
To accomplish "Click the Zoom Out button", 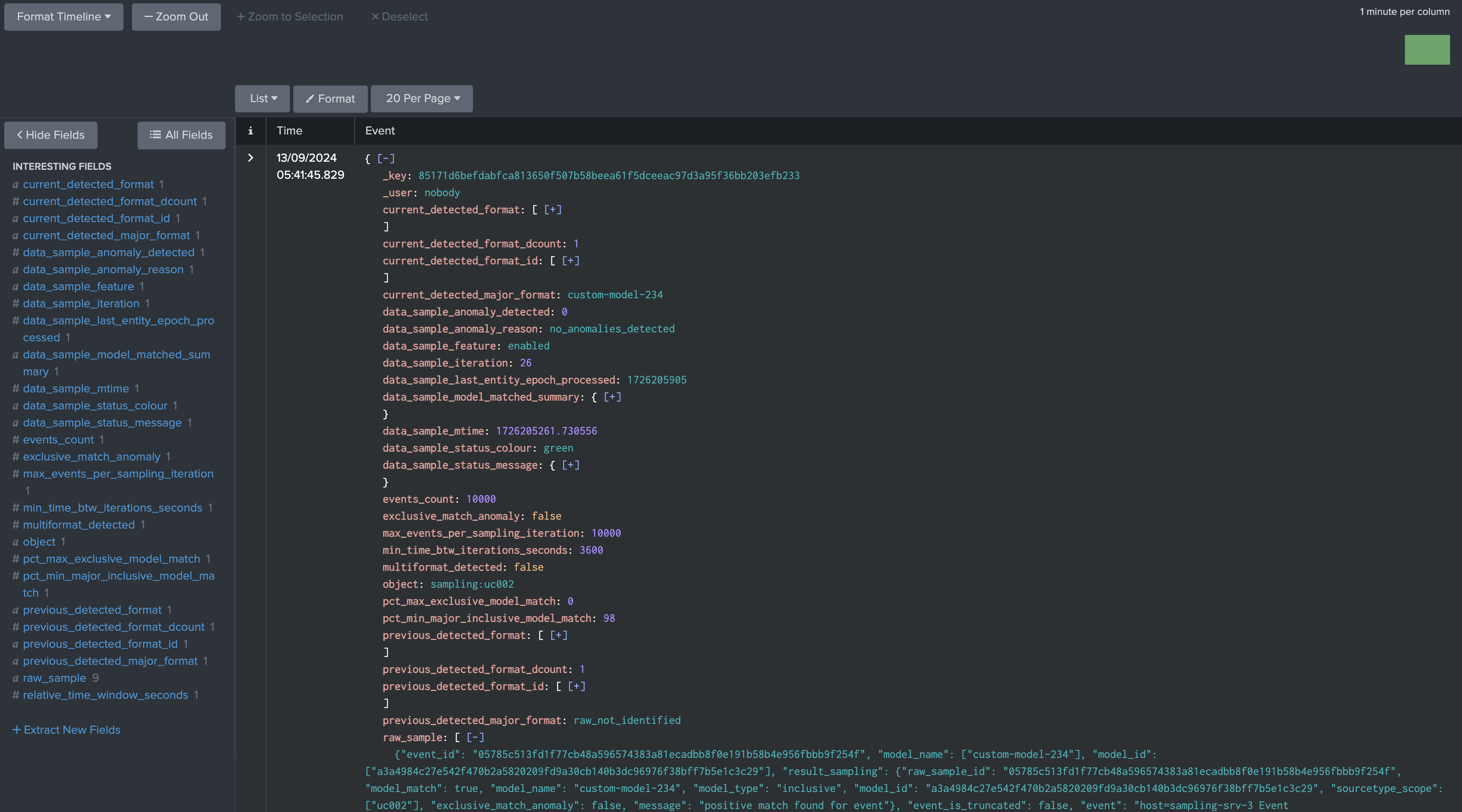I will click(x=176, y=17).
